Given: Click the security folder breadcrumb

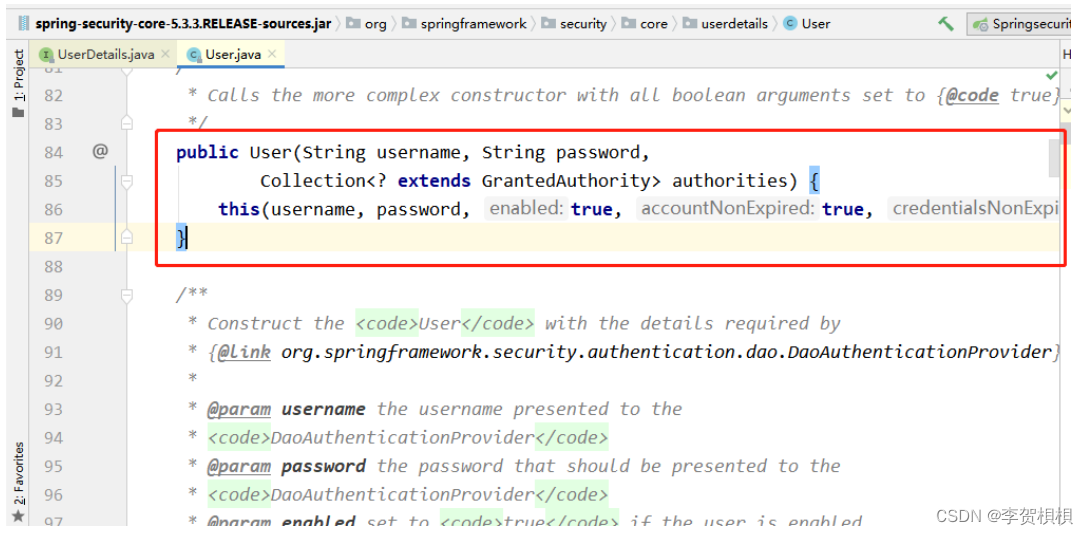Looking at the screenshot, I should pyautogui.click(x=575, y=24).
